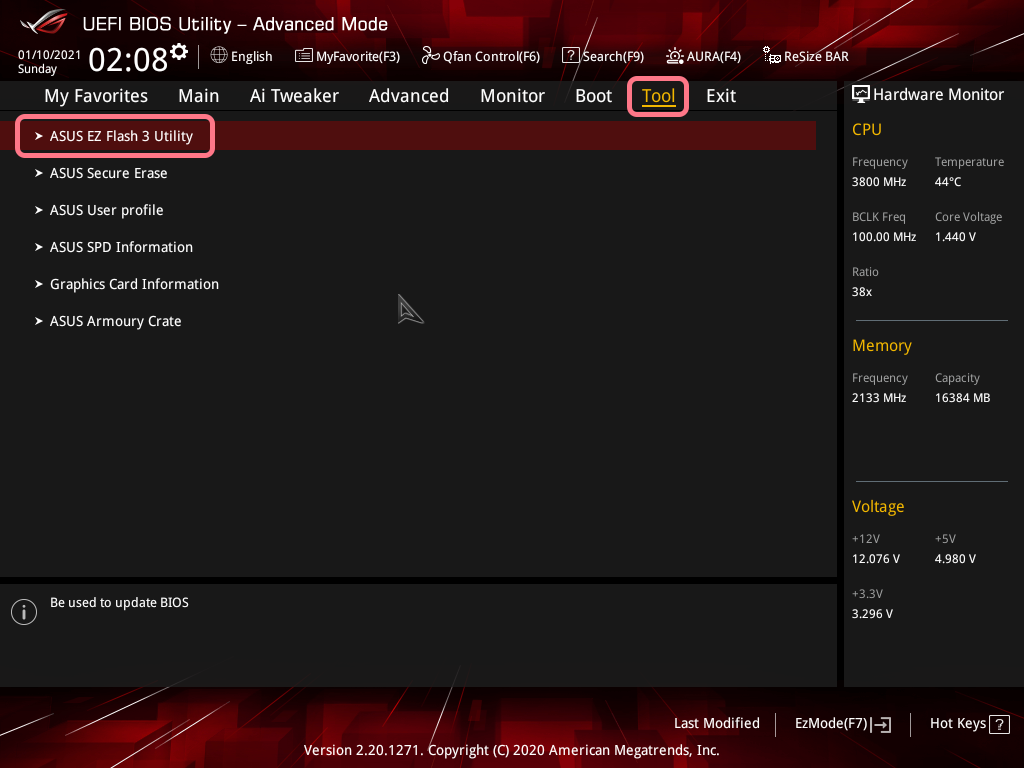The width and height of the screenshot is (1024, 768).
Task: Open the Ai Tweaker tab
Action: [294, 96]
